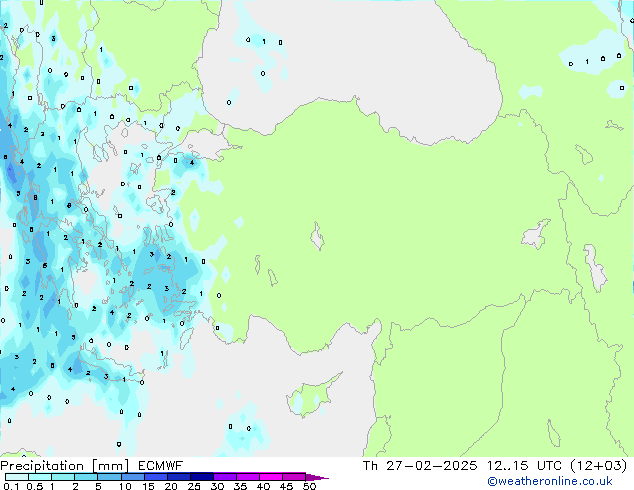The width and height of the screenshot is (634, 490).
Task: Click the 40–45 mm magenta legend box
Action: [x=271, y=477]
